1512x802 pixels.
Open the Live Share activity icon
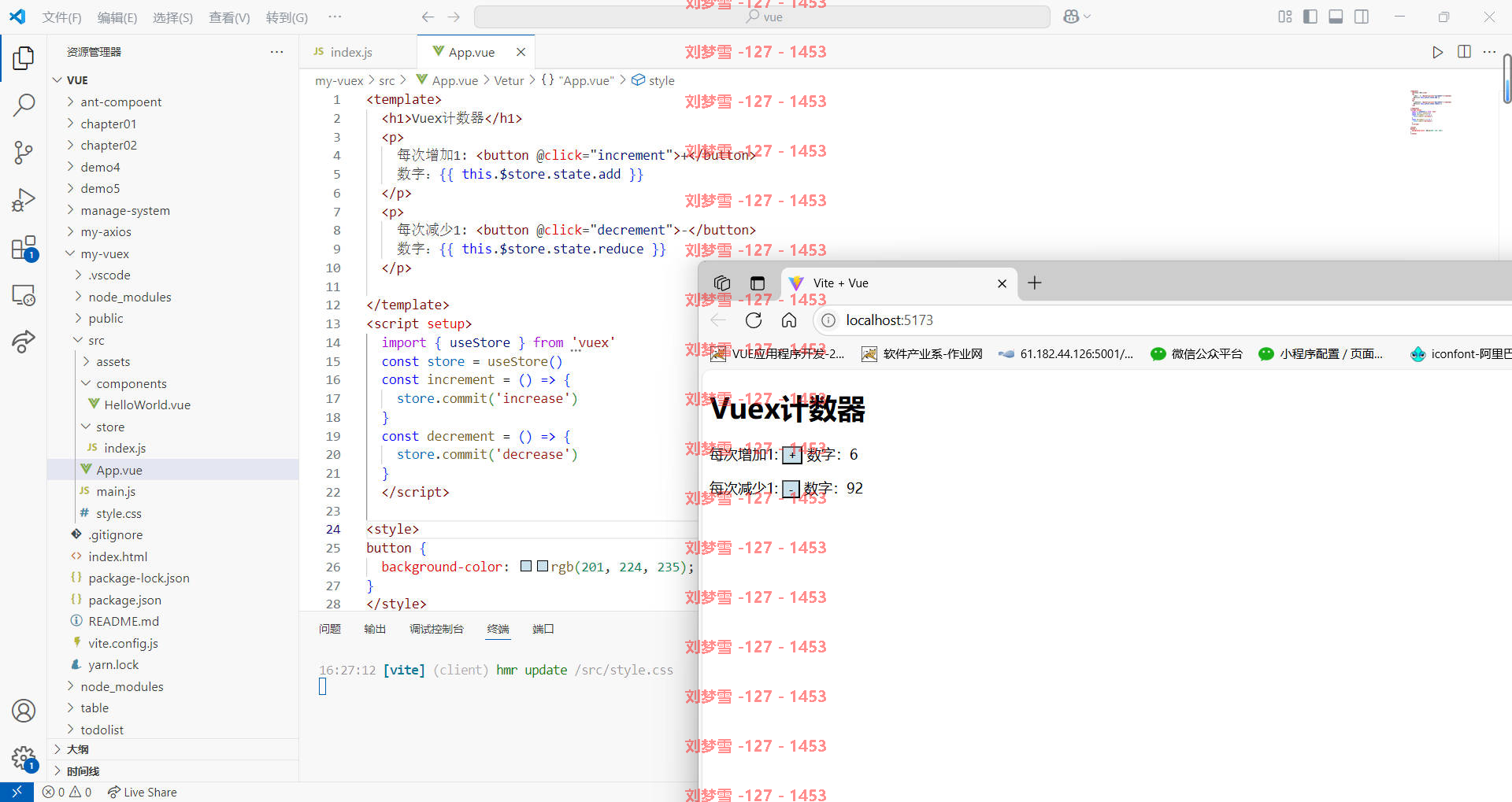[24, 342]
